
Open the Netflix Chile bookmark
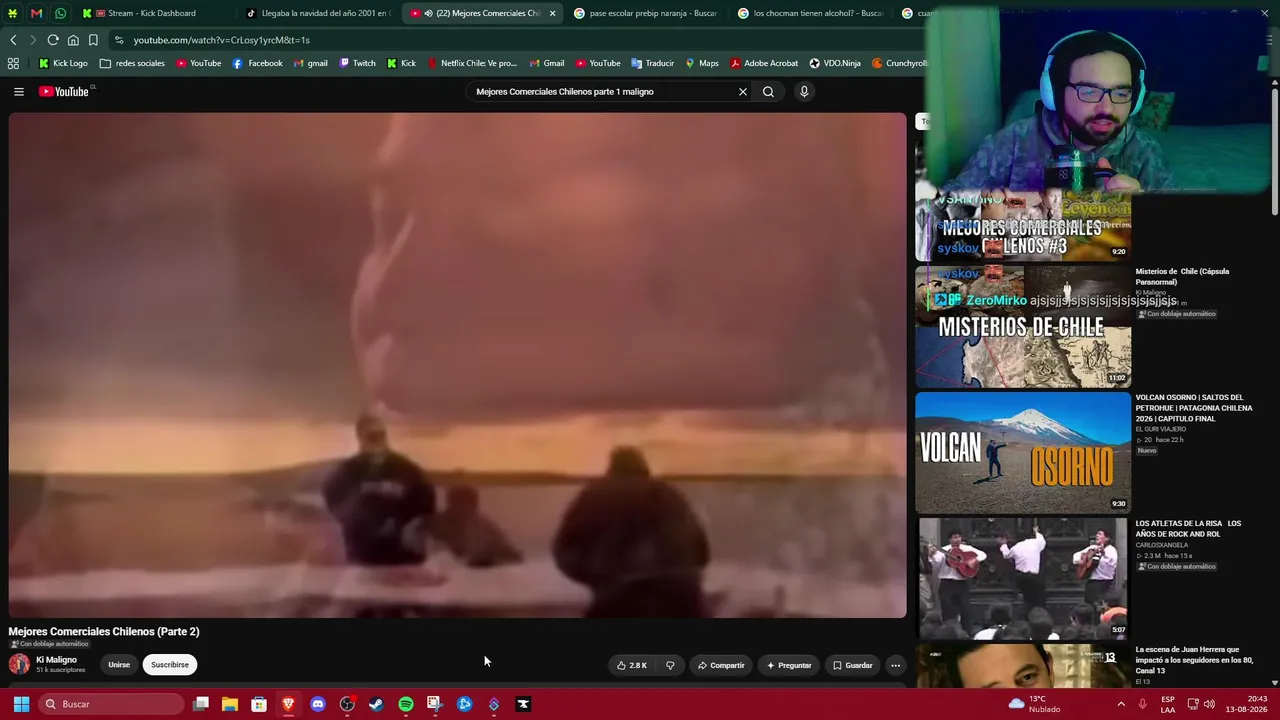tap(471, 63)
